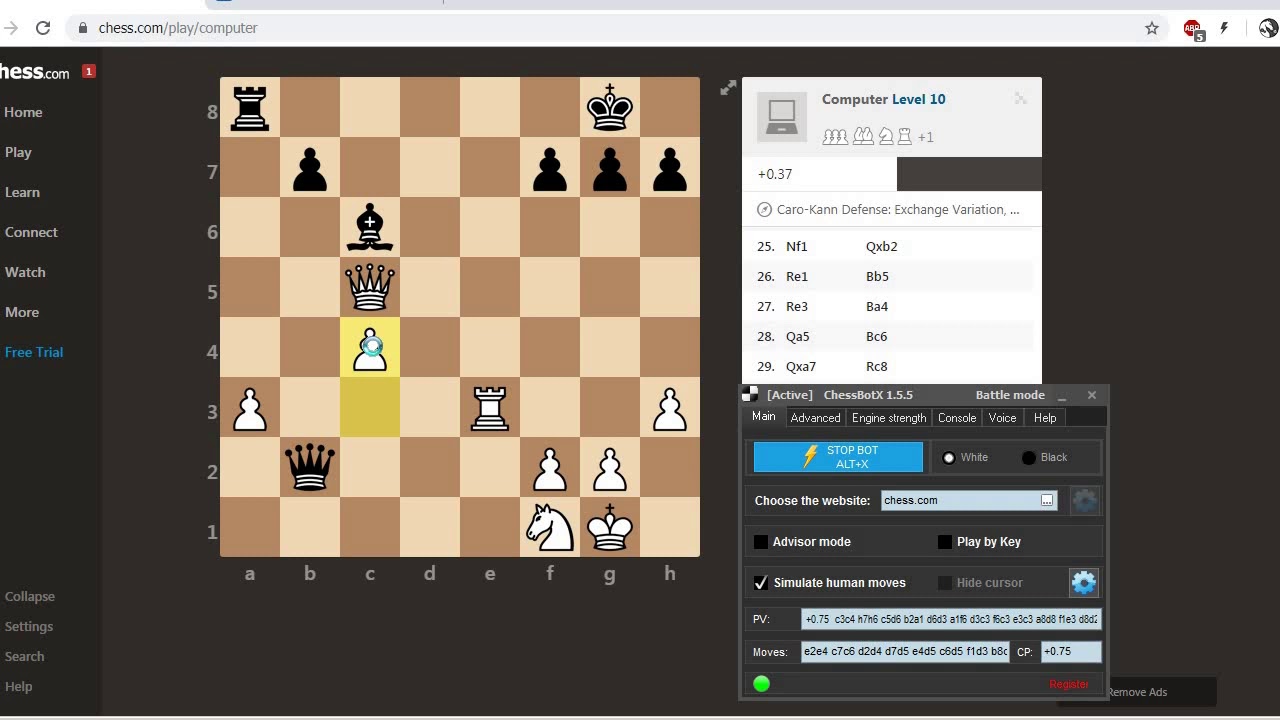The image size is (1280, 720).
Task: Click the red Register link
Action: [x=1068, y=684]
